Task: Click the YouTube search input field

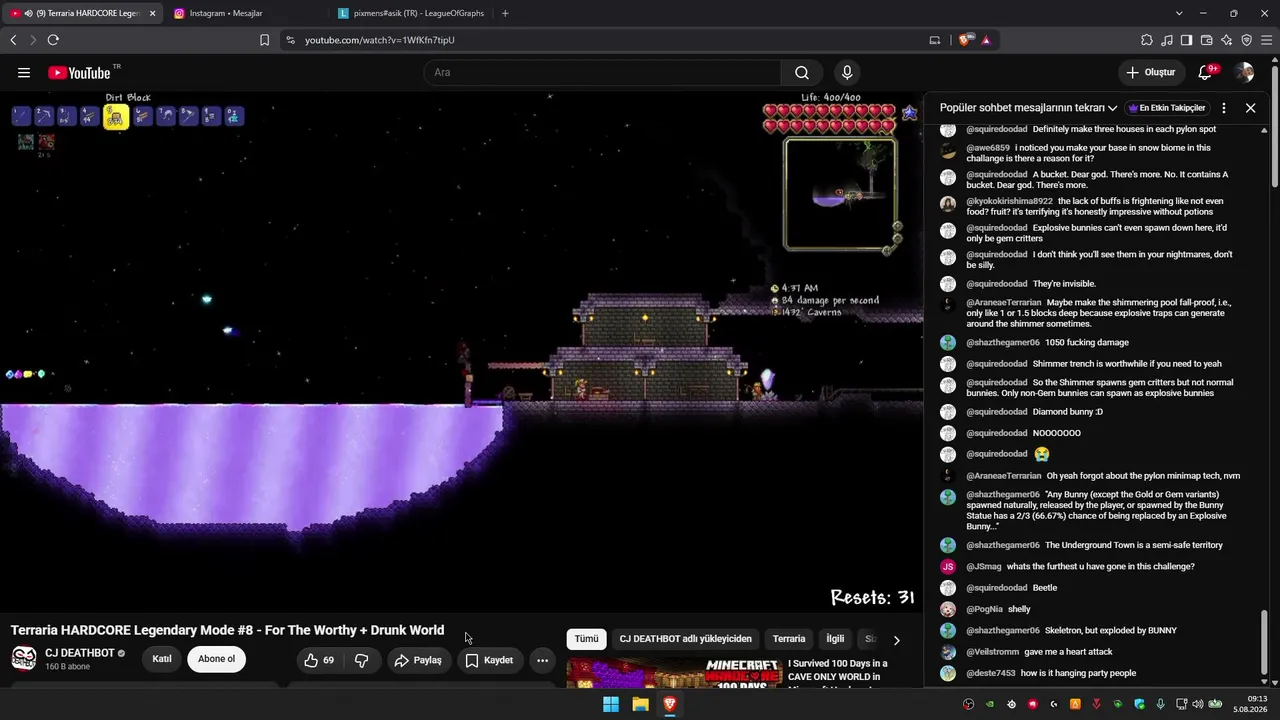Action: 602,72
